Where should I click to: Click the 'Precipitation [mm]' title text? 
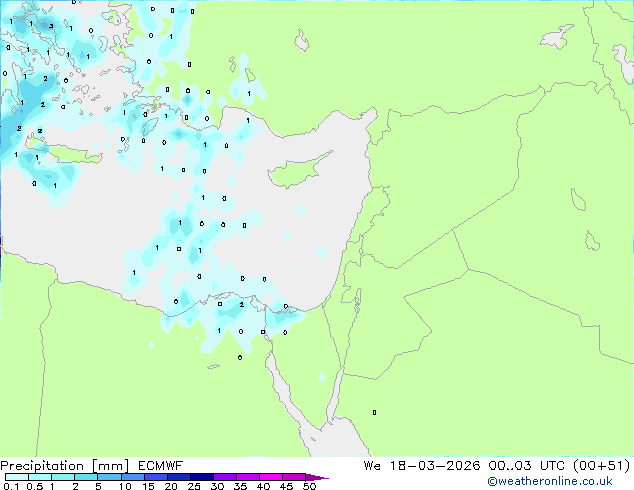[x=65, y=466]
